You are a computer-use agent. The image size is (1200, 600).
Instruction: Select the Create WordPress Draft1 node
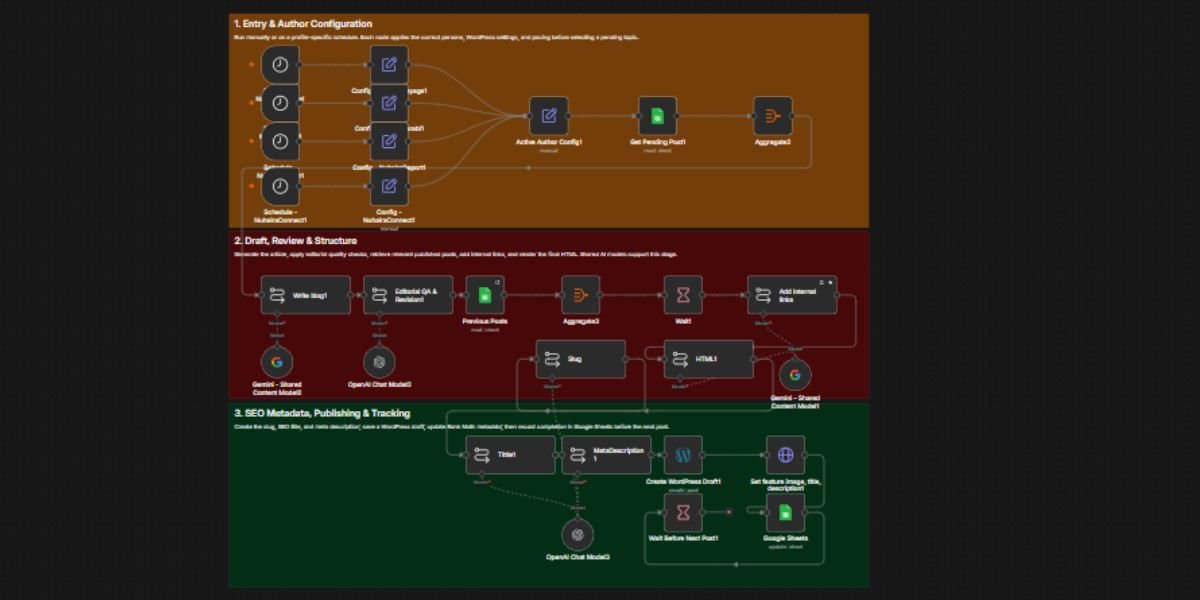click(x=683, y=455)
